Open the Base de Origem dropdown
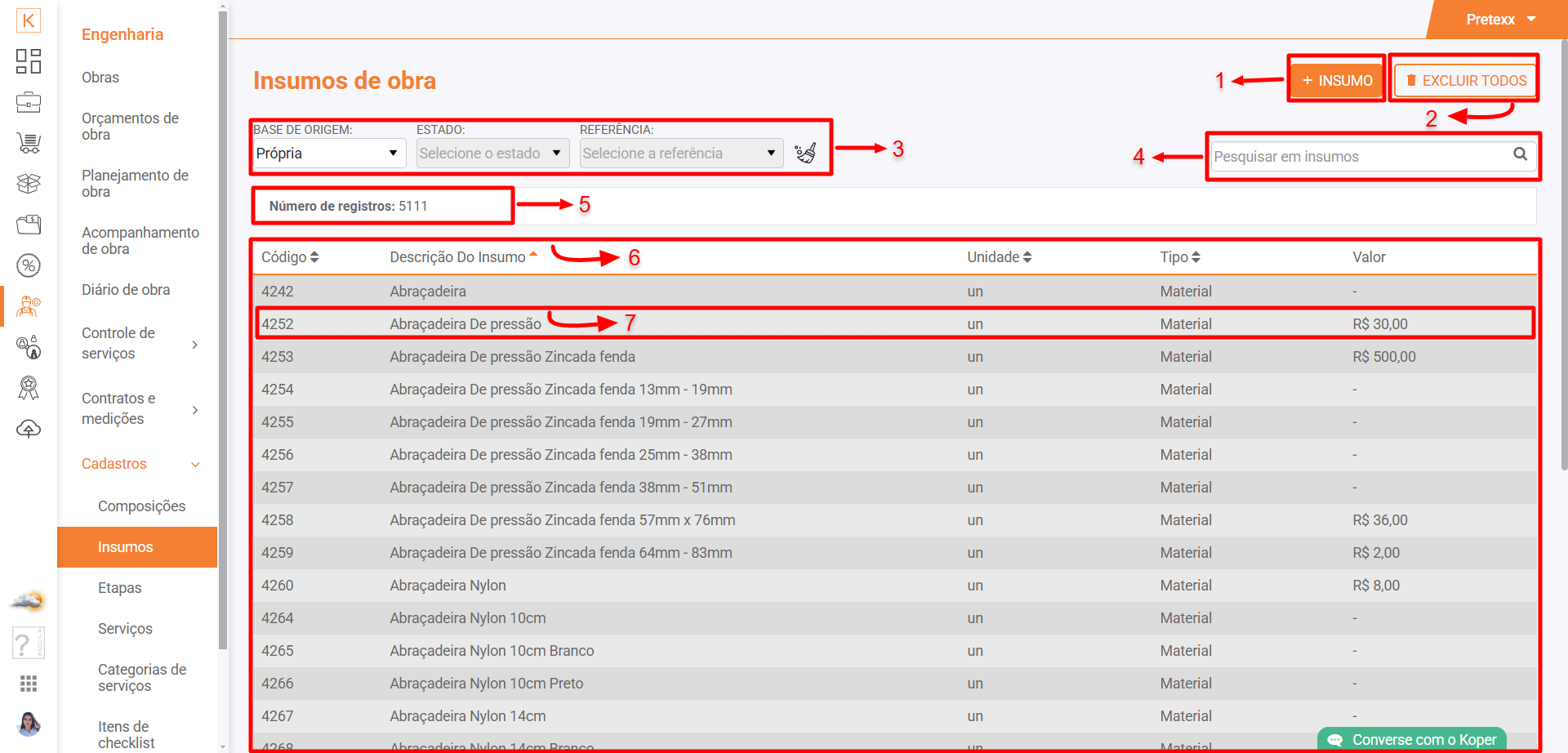The height and width of the screenshot is (753, 1568). (328, 154)
